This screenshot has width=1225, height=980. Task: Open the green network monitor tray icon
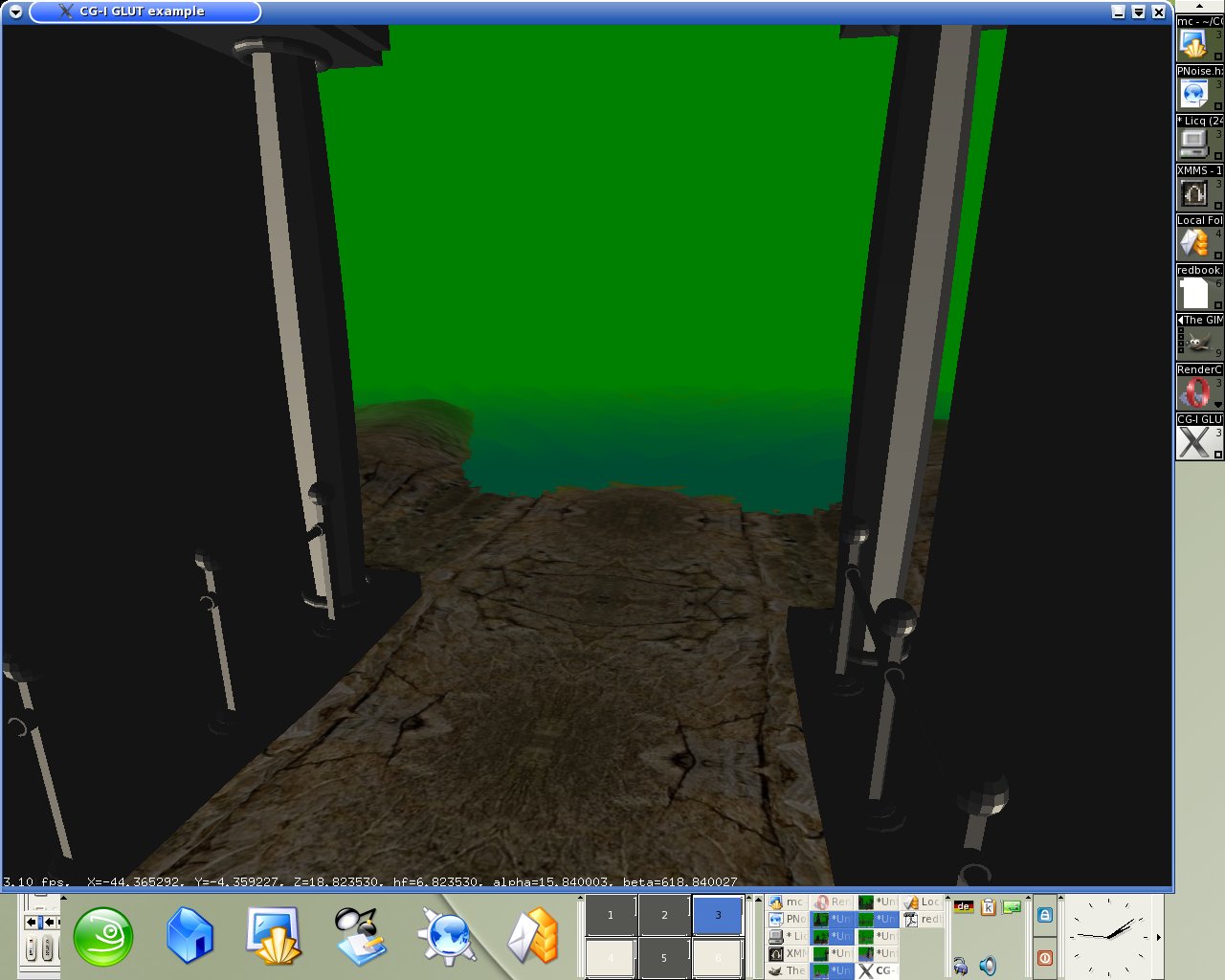pyautogui.click(x=1012, y=906)
